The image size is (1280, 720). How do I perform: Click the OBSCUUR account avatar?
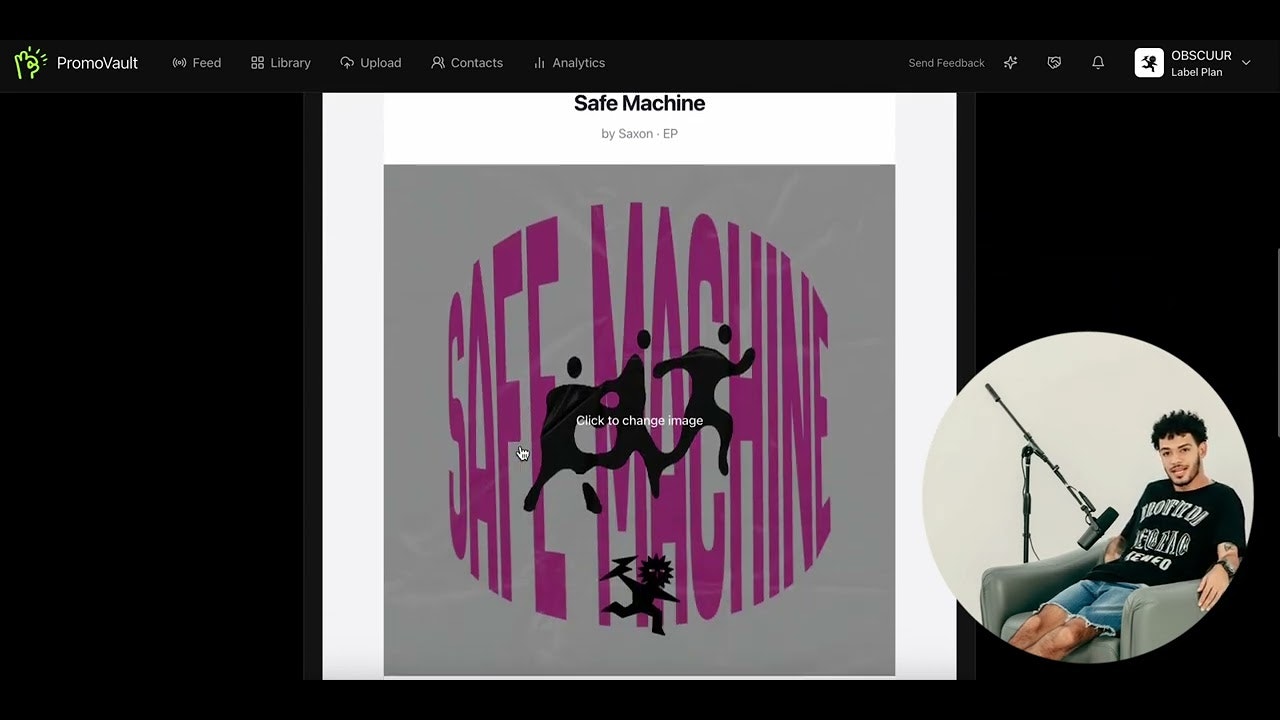click(x=1149, y=63)
